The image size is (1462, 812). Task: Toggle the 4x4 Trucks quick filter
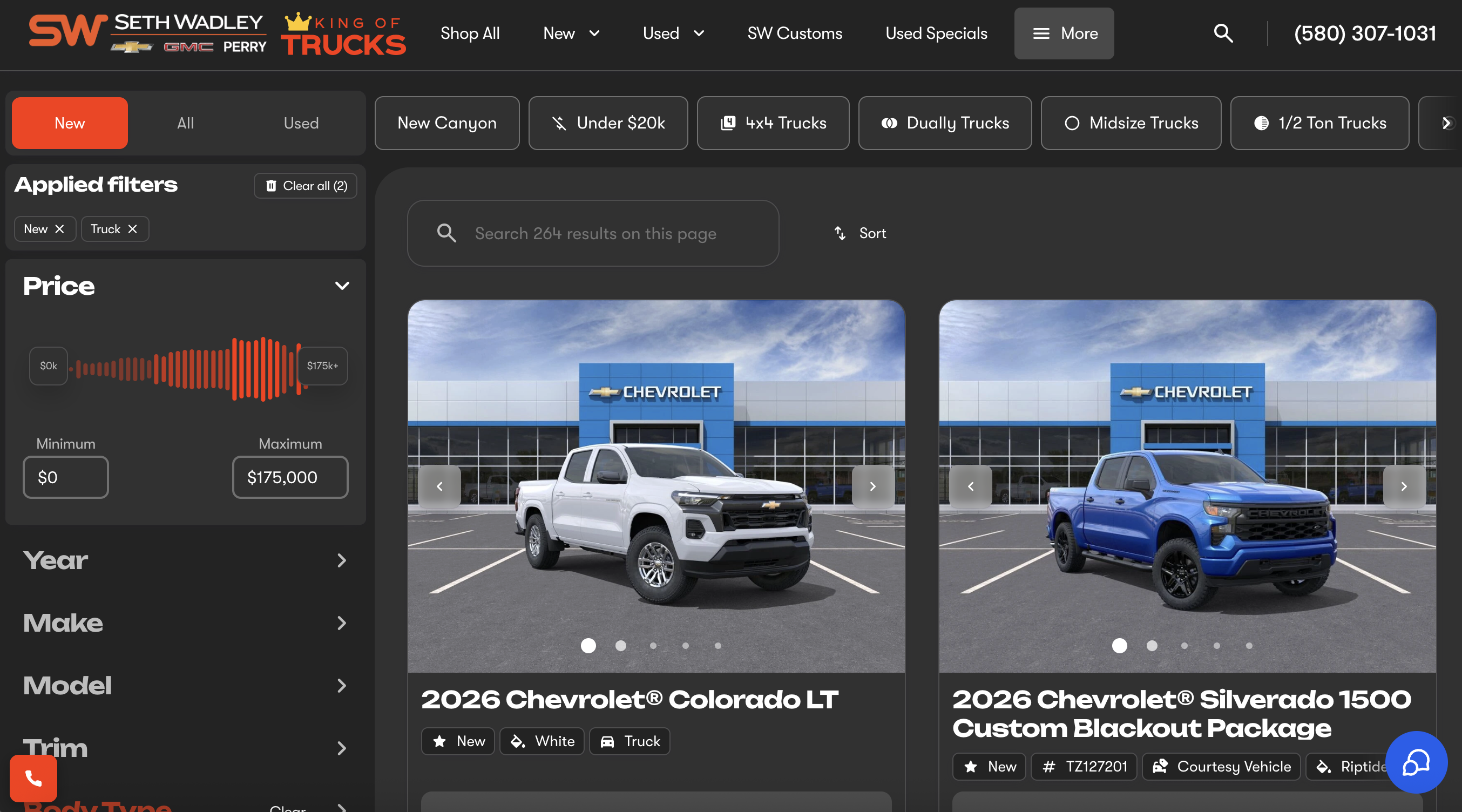[773, 123]
